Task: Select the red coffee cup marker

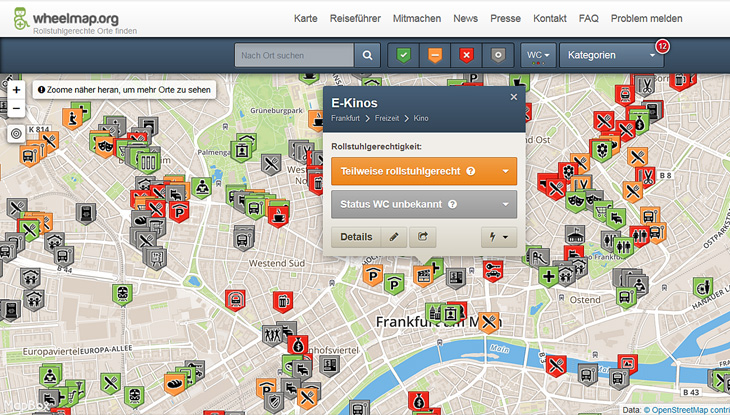Action: coord(278,216)
